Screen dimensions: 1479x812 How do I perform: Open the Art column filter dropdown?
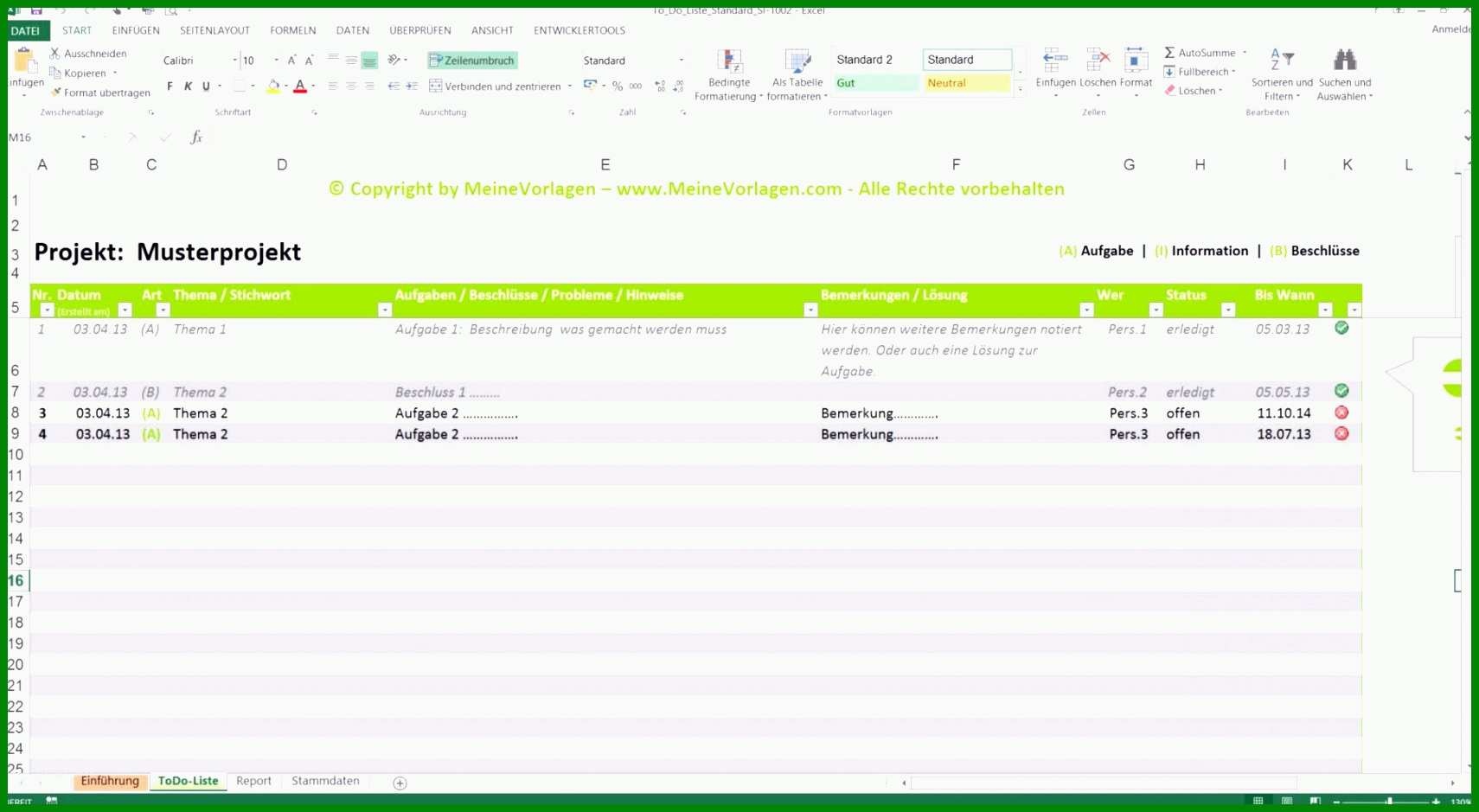coord(163,310)
